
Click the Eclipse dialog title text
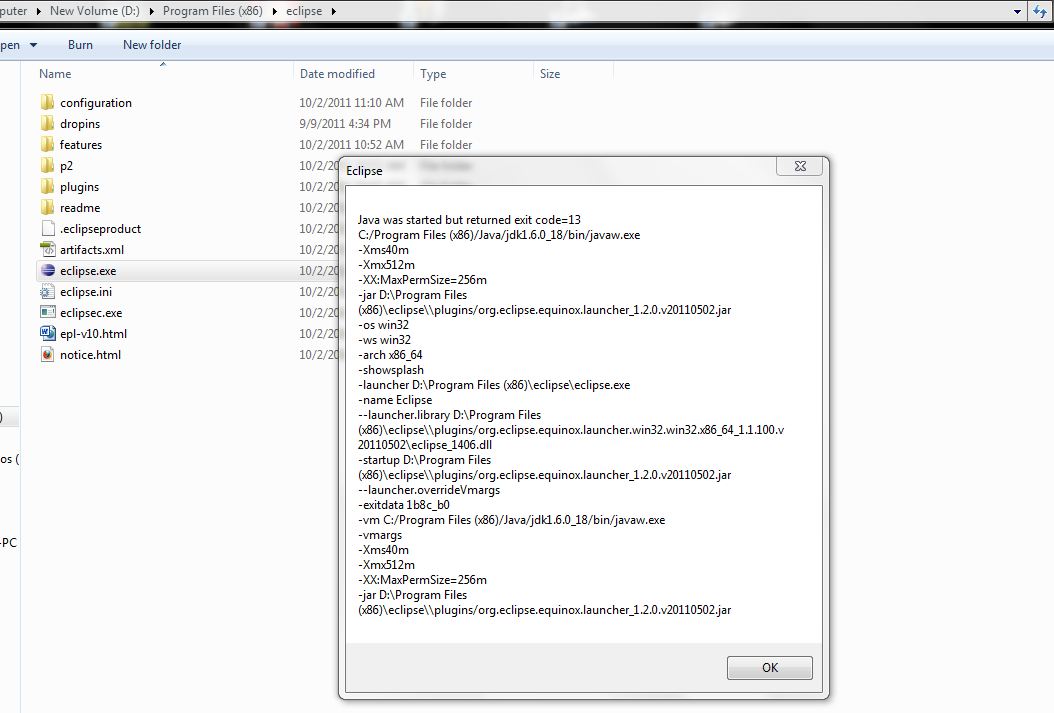(x=364, y=171)
